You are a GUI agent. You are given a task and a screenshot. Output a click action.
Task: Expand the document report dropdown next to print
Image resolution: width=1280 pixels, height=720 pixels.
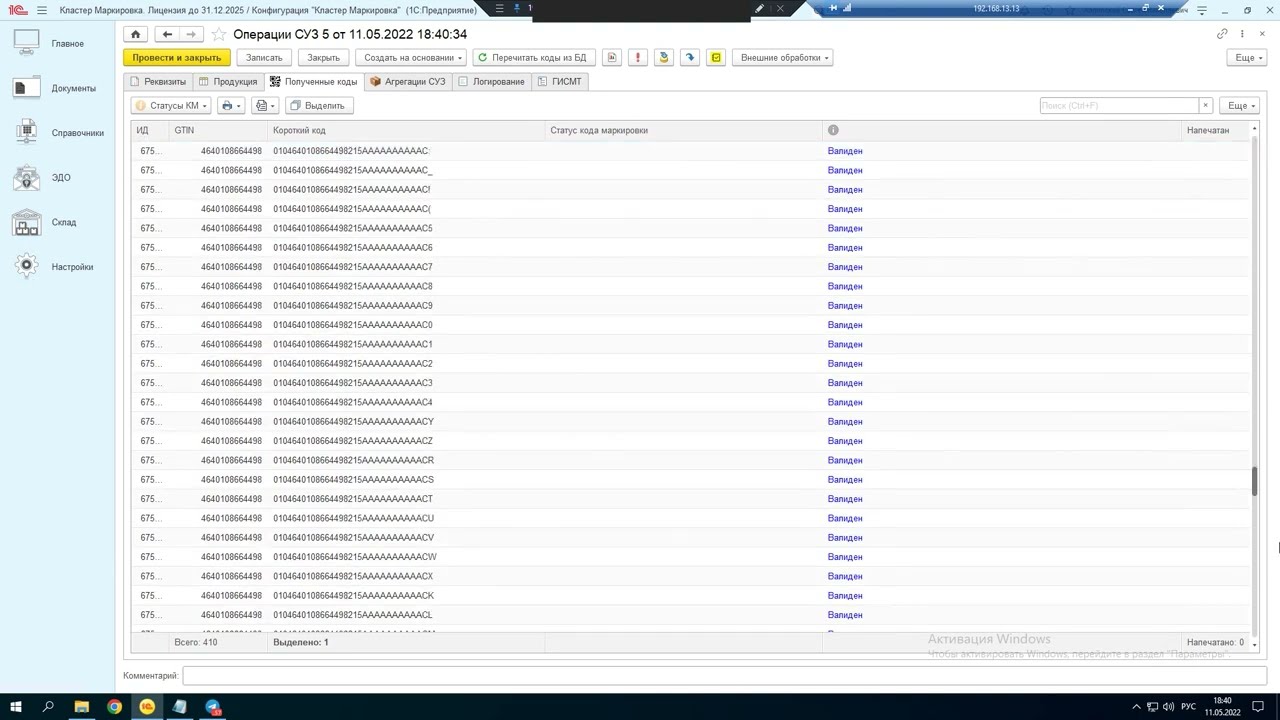[x=266, y=106]
